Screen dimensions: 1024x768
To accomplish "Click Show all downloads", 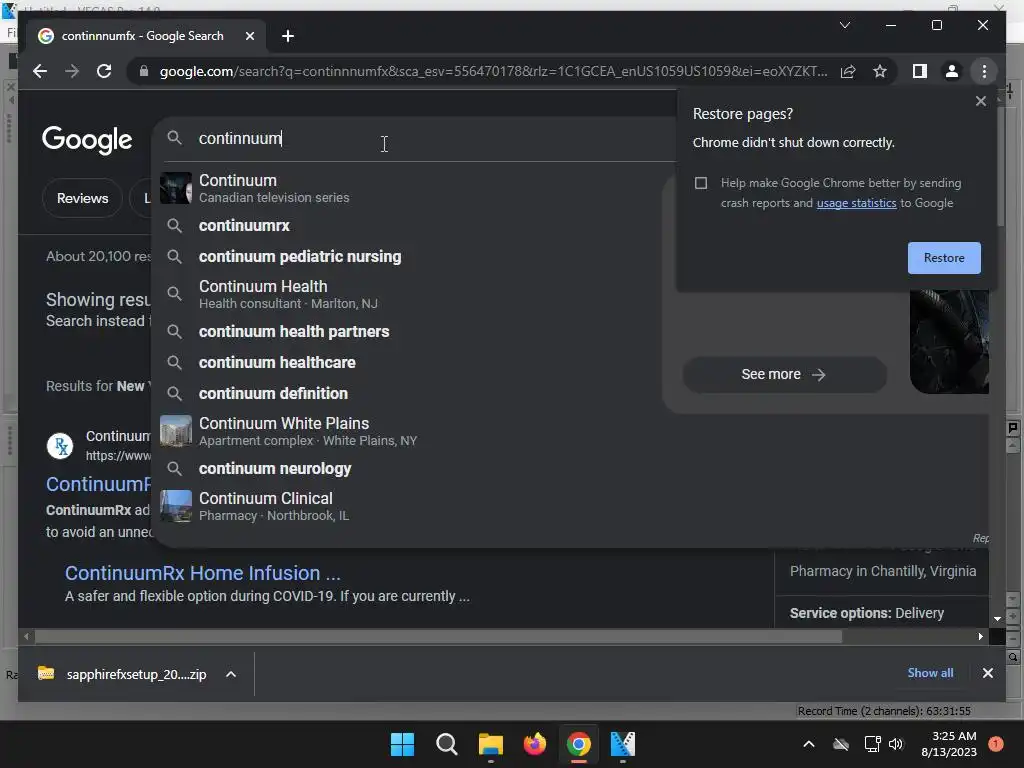I will pyautogui.click(x=930, y=673).
